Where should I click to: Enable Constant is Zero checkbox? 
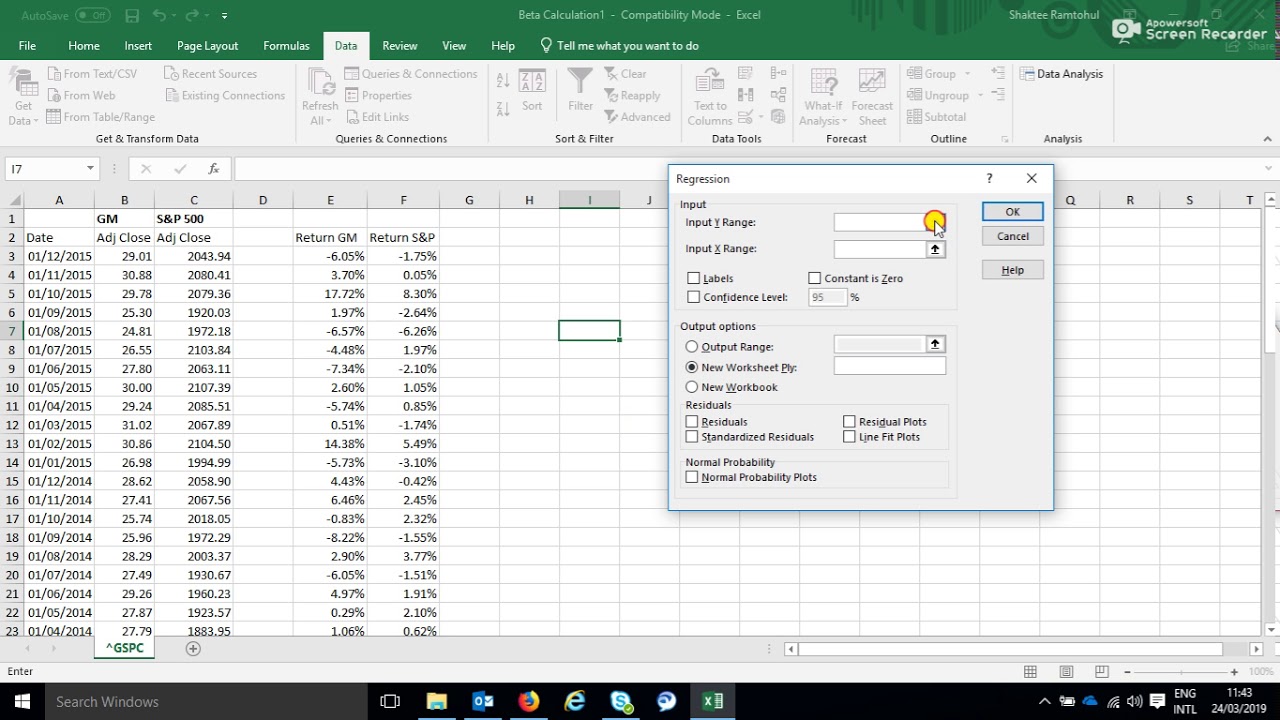(815, 279)
